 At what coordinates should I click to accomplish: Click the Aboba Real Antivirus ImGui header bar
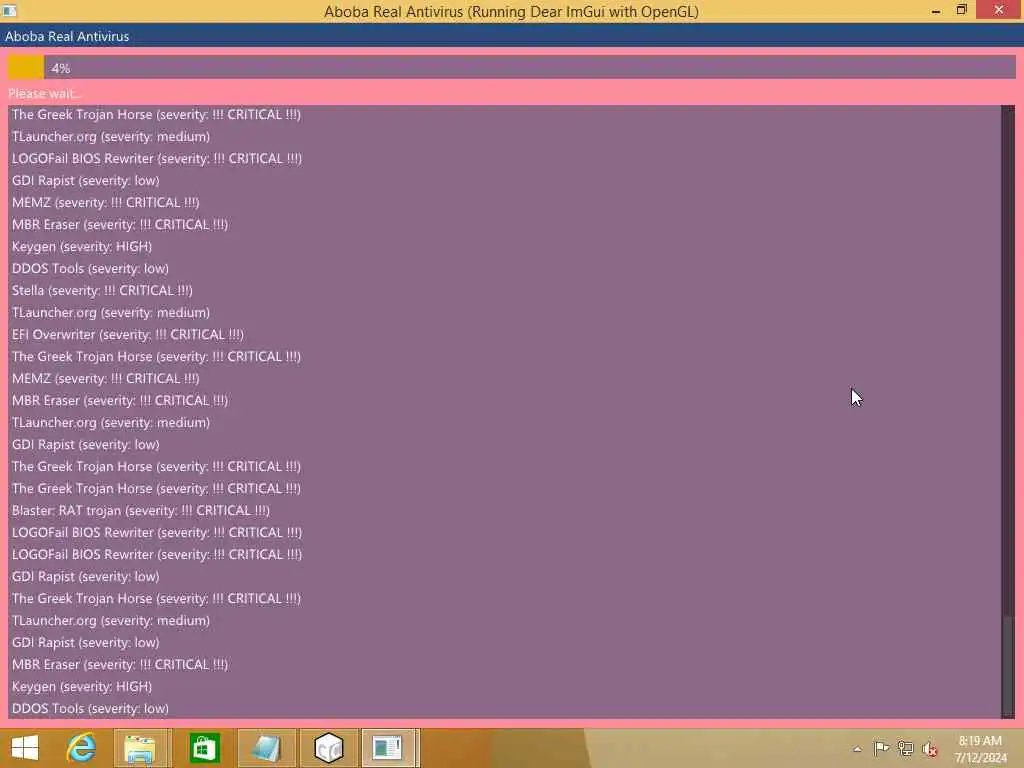(x=512, y=36)
